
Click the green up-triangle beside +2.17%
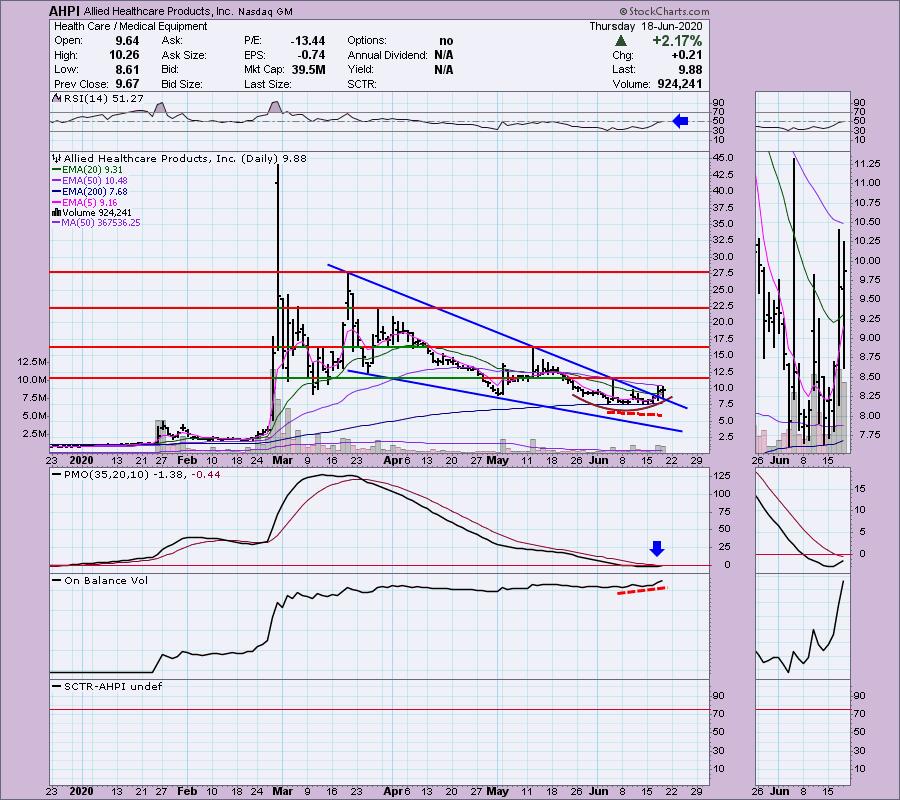[620, 41]
